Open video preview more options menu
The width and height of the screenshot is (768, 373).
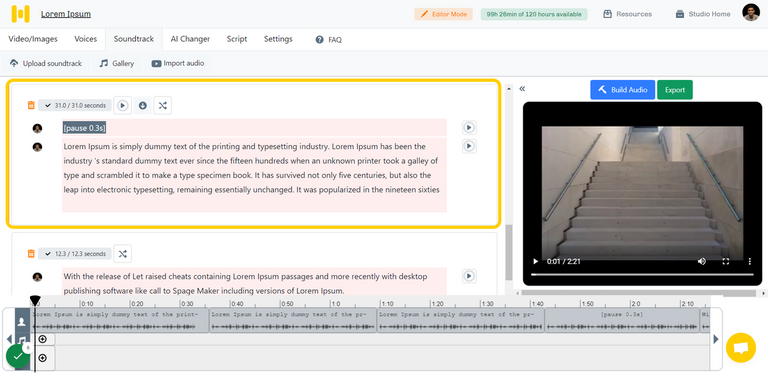pos(750,261)
